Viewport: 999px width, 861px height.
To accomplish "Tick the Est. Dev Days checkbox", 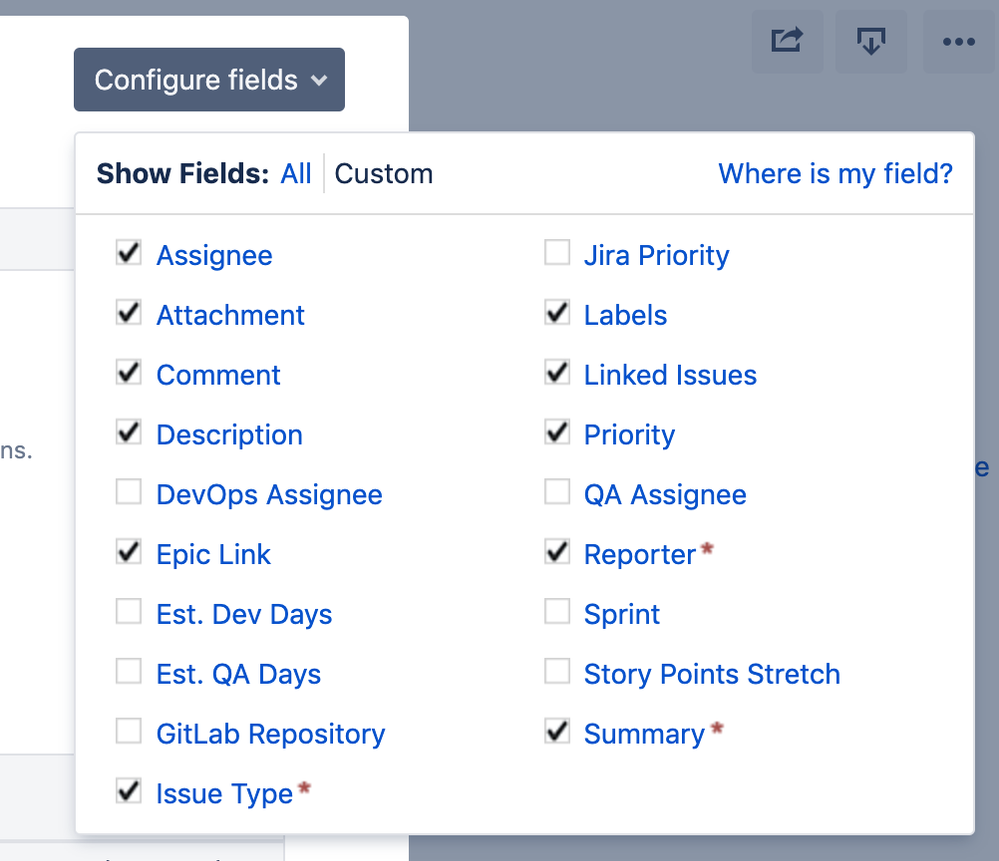I will (129, 611).
